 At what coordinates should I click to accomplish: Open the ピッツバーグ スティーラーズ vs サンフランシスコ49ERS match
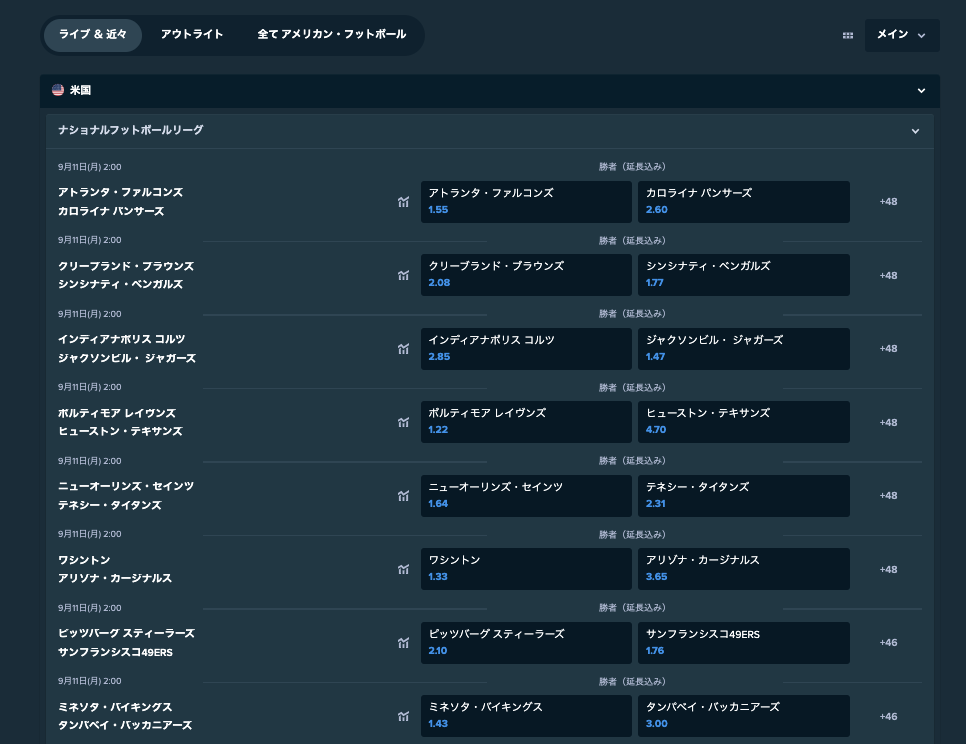click(126, 643)
